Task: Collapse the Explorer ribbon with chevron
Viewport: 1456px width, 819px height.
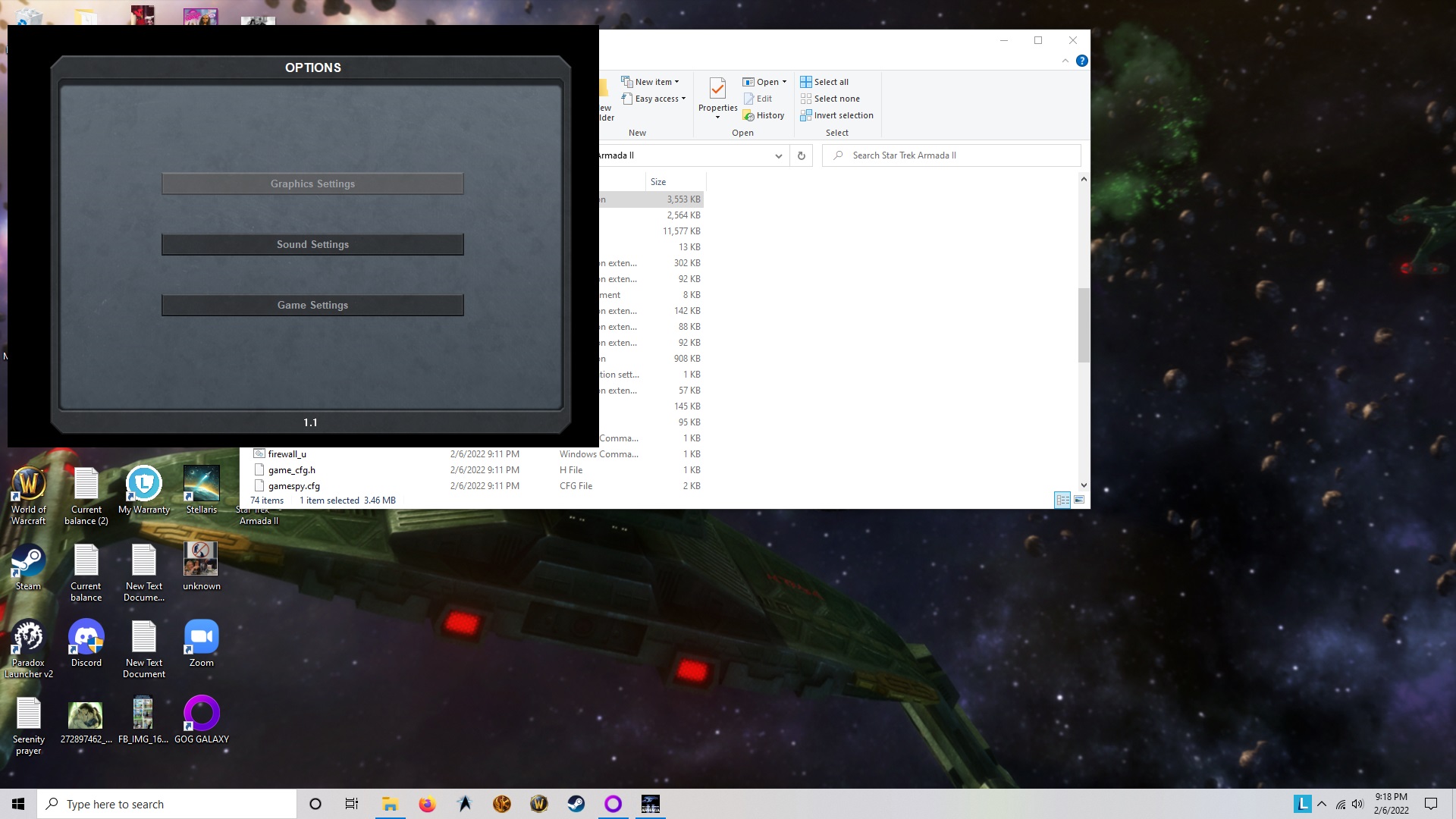Action: (x=1065, y=61)
